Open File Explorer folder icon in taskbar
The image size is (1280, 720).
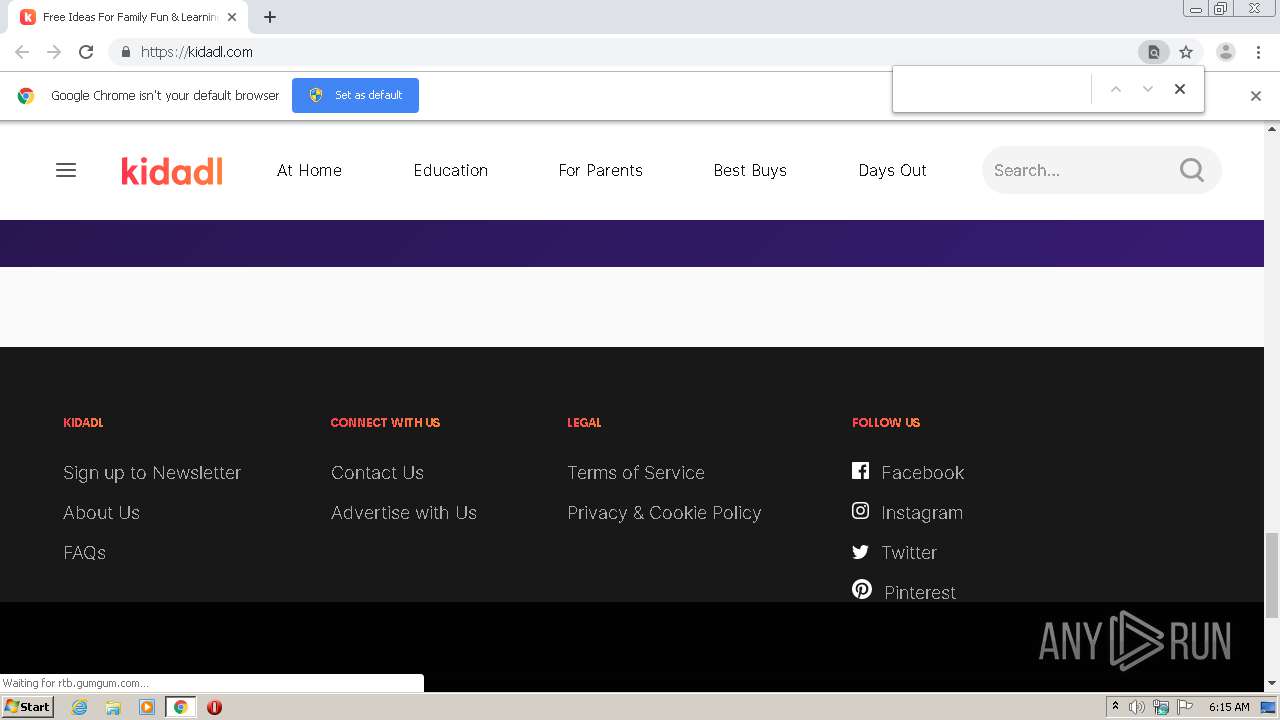pyautogui.click(x=113, y=707)
